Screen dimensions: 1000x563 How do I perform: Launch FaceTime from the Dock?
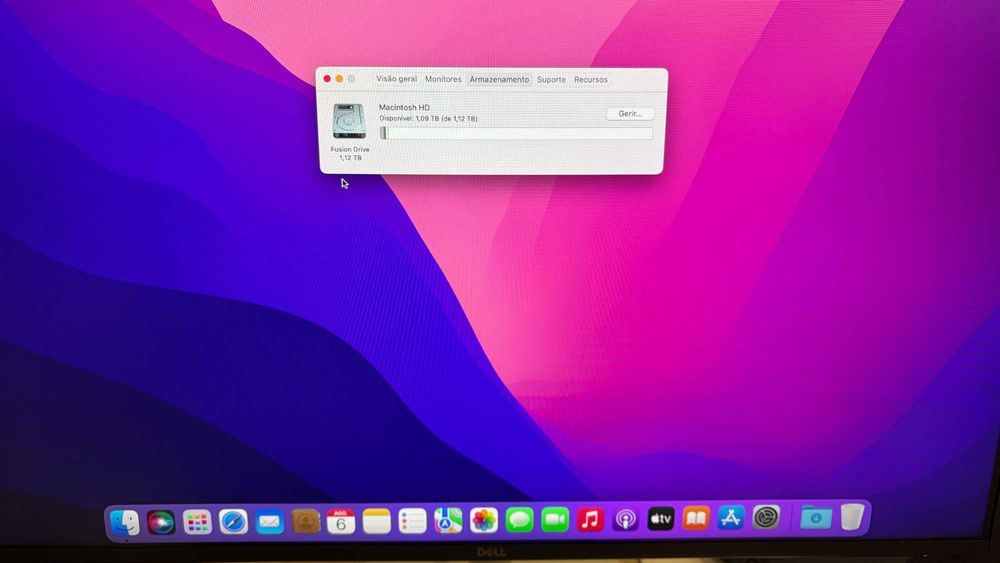(x=555, y=520)
